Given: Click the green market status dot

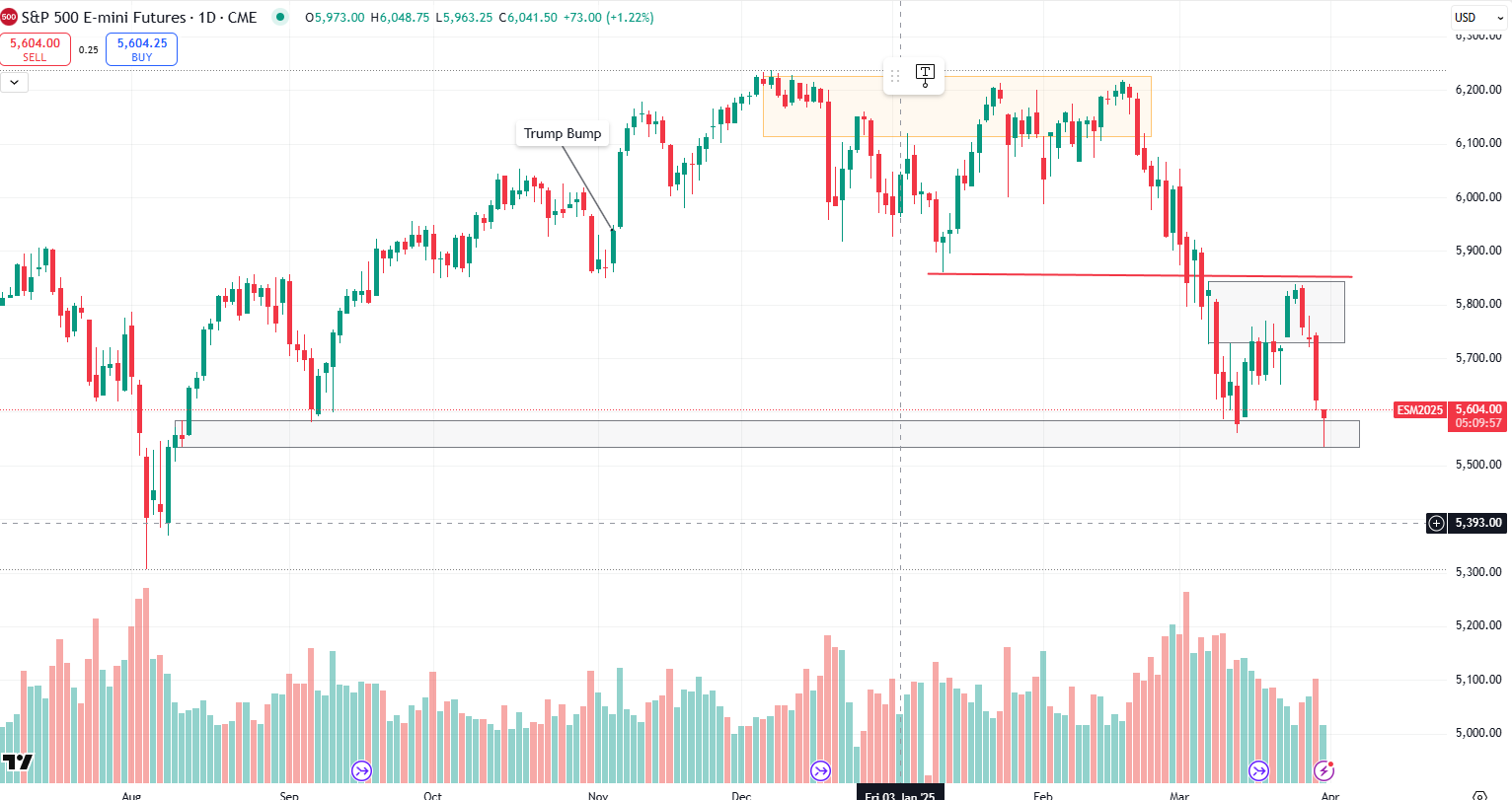Looking at the screenshot, I should pyautogui.click(x=280, y=18).
